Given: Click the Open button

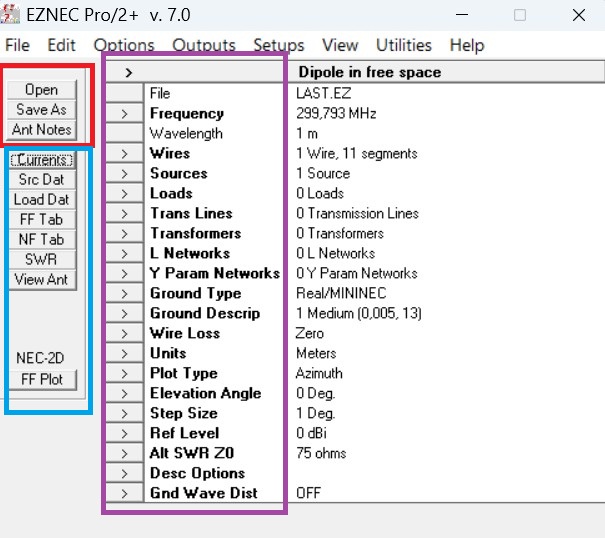Looking at the screenshot, I should coord(41,90).
